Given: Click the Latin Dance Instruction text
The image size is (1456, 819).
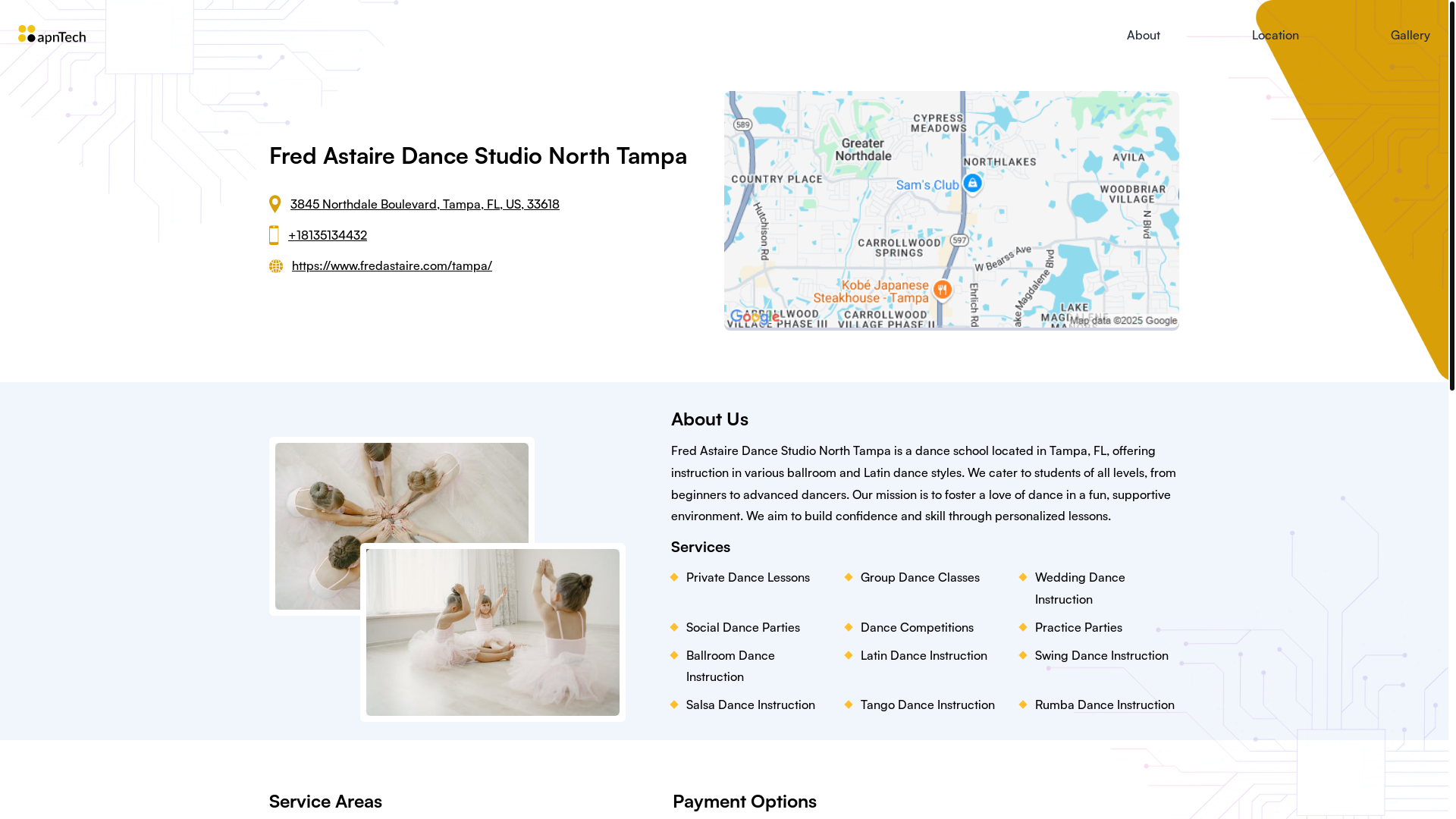Looking at the screenshot, I should click(x=923, y=655).
